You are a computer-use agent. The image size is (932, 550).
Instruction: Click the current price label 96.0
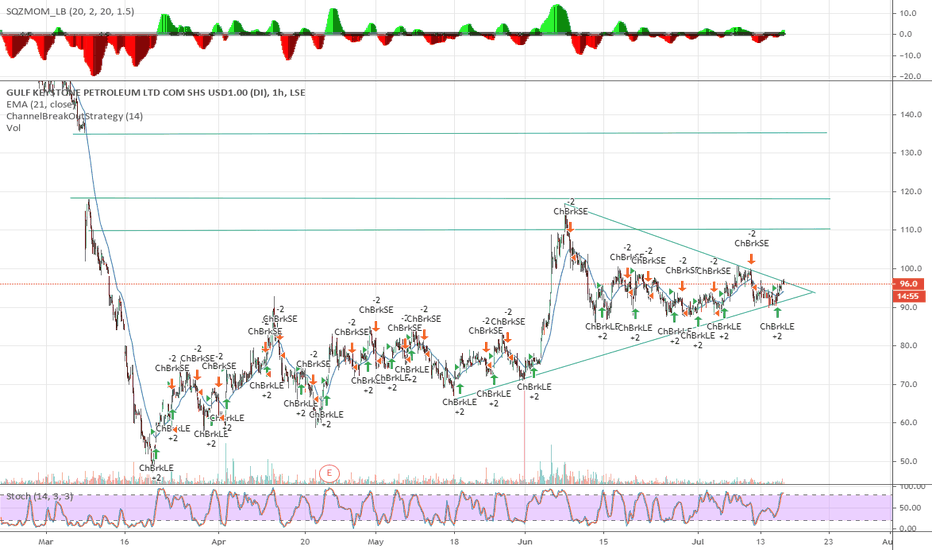909,284
